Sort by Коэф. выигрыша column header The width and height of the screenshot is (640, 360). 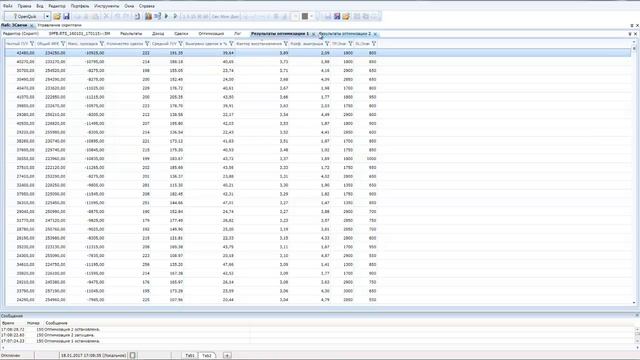pos(307,44)
